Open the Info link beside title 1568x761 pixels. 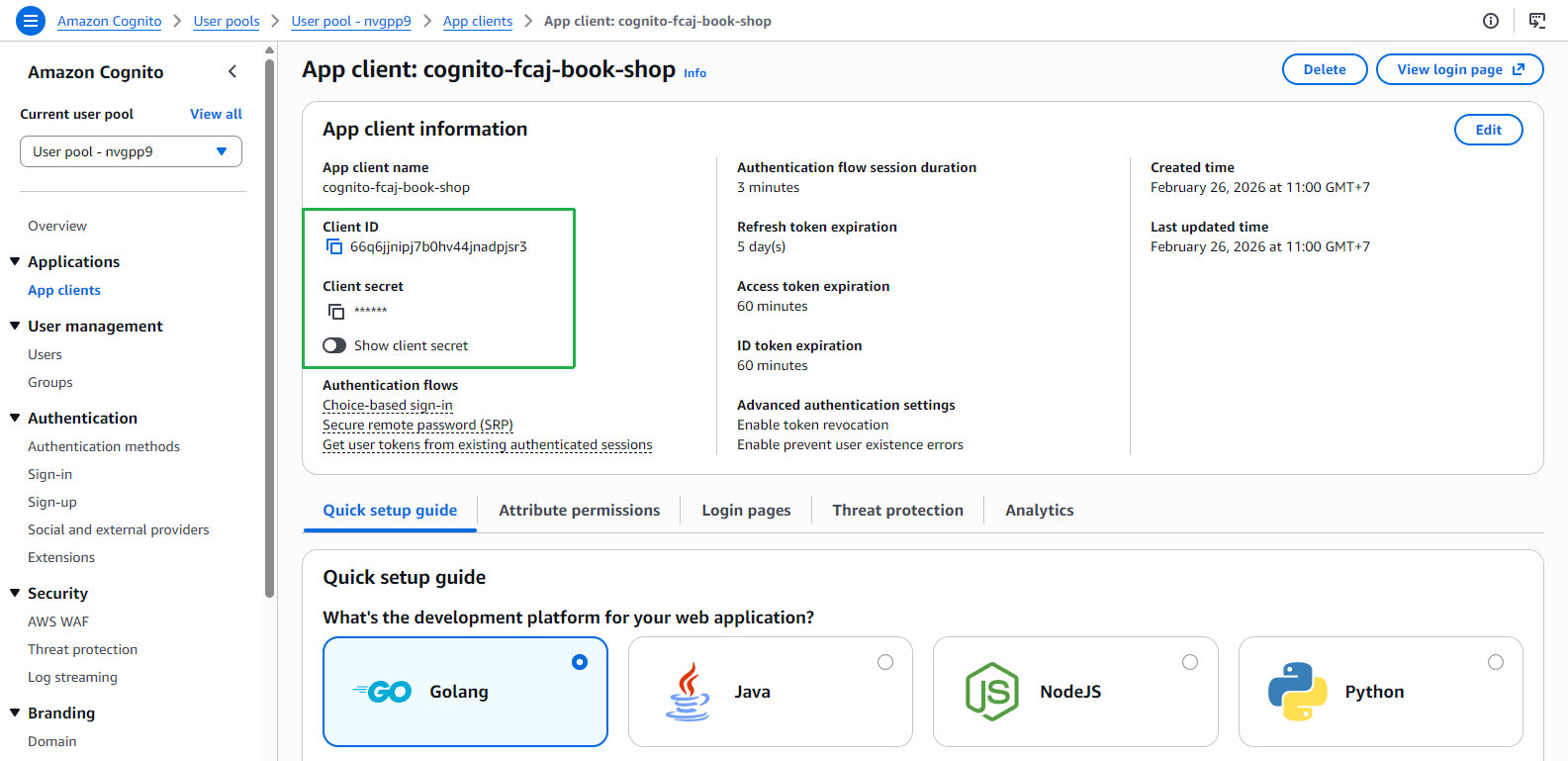(x=695, y=73)
